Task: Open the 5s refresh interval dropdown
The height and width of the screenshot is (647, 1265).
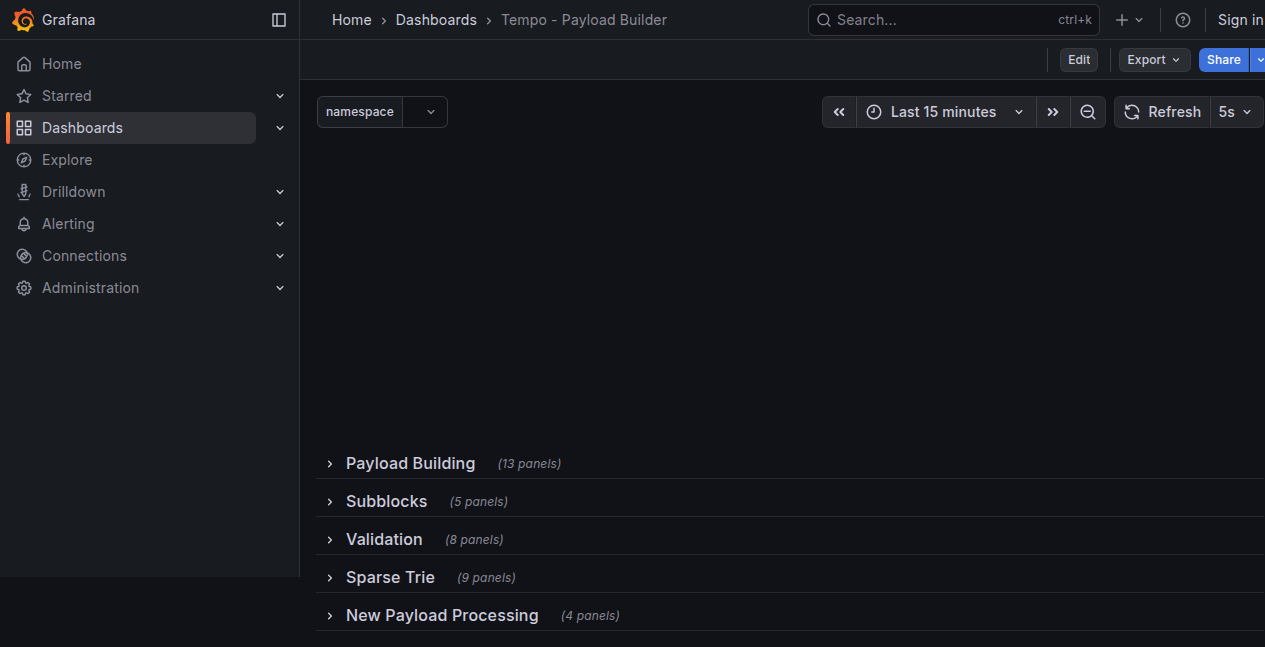Action: [x=1236, y=112]
